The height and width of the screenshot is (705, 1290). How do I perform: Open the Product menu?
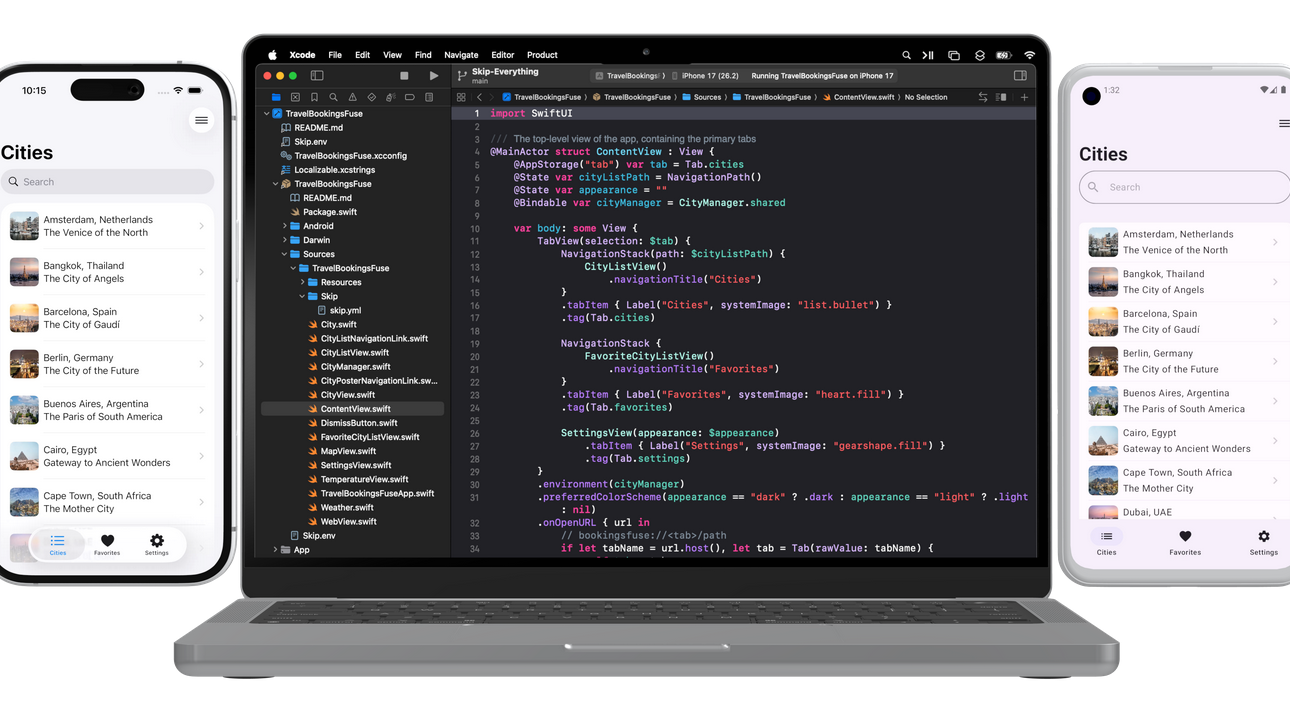tap(542, 55)
